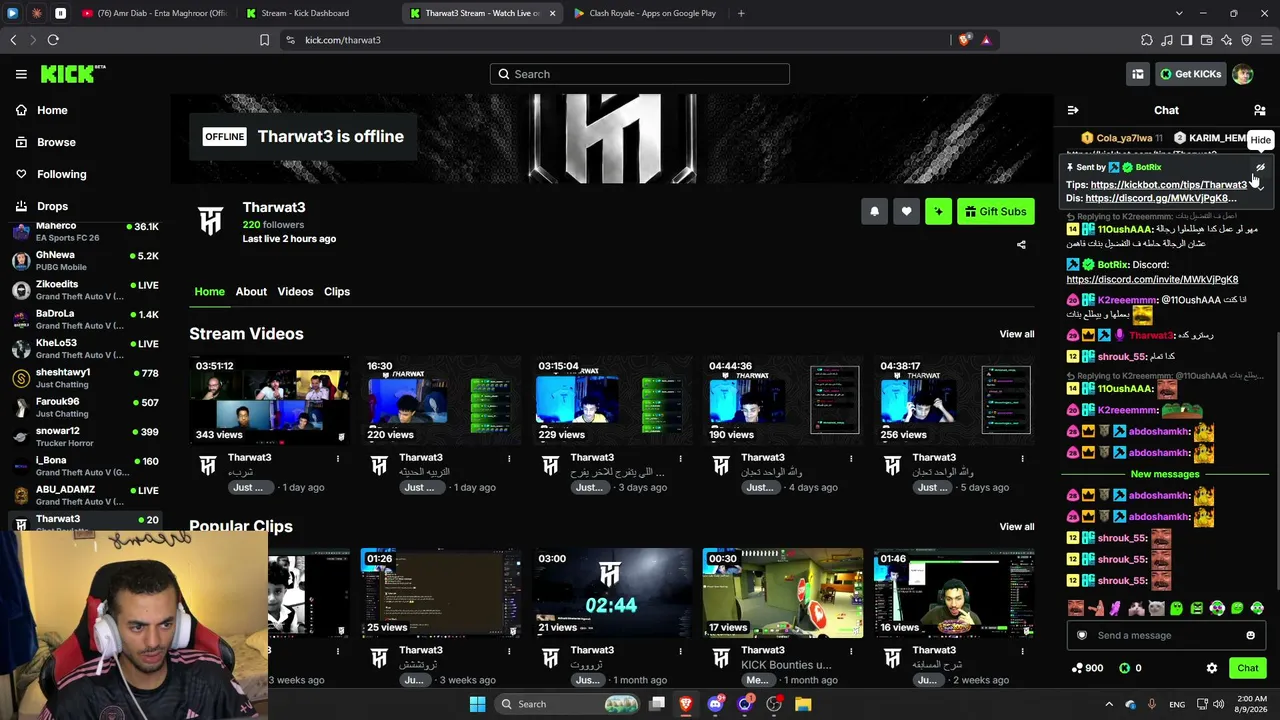Screen dimensions: 1280x720
Task: Open Windows Start menu
Action: 477,704
